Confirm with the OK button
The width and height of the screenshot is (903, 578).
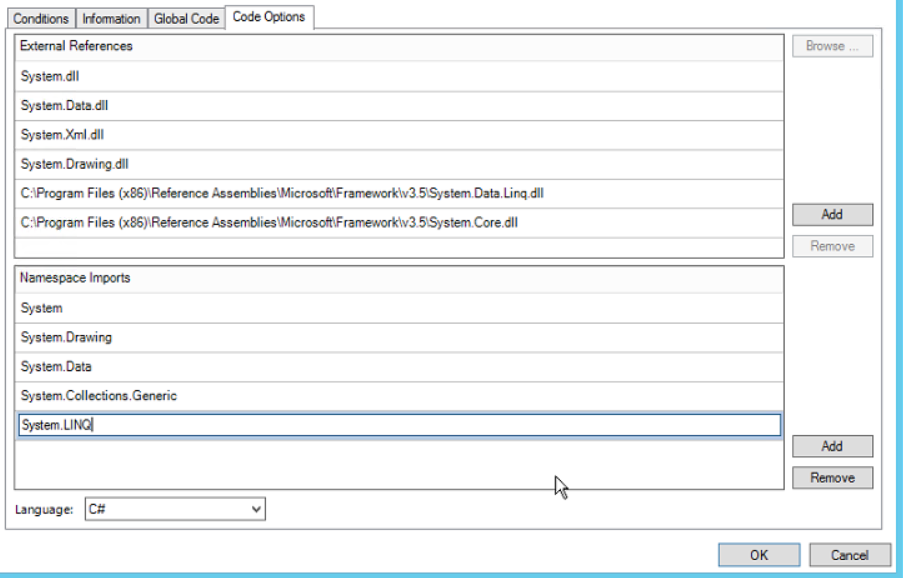coord(759,555)
